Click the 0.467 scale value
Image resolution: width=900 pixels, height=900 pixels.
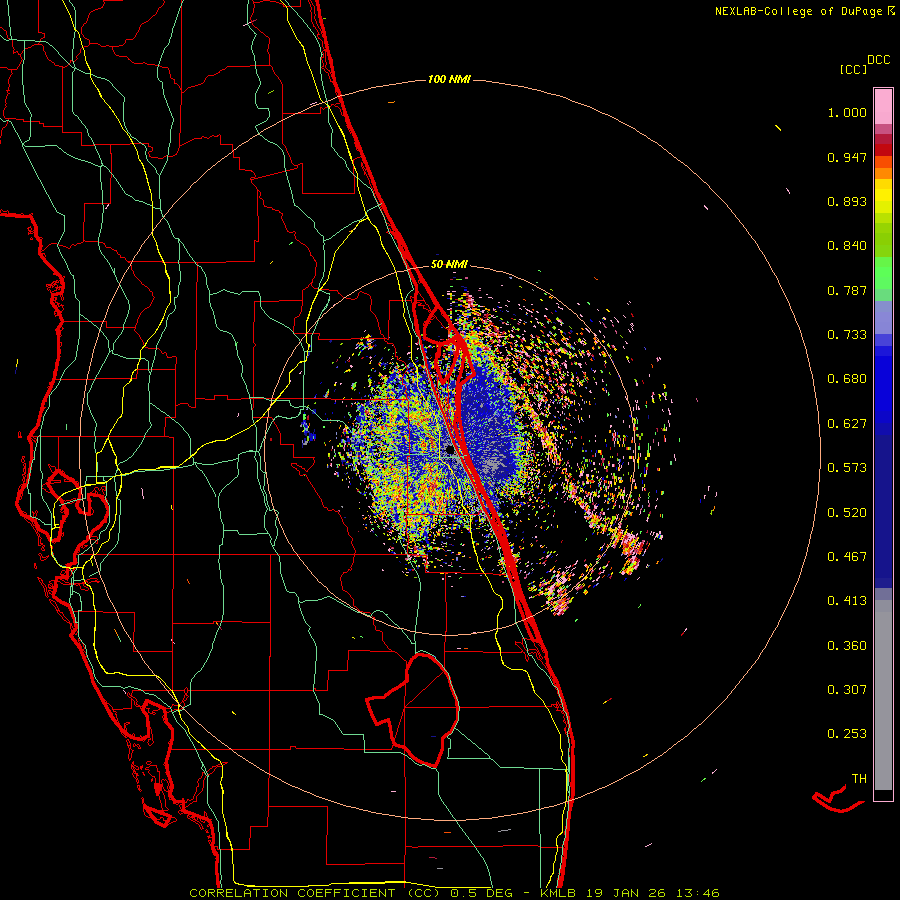[x=847, y=557]
